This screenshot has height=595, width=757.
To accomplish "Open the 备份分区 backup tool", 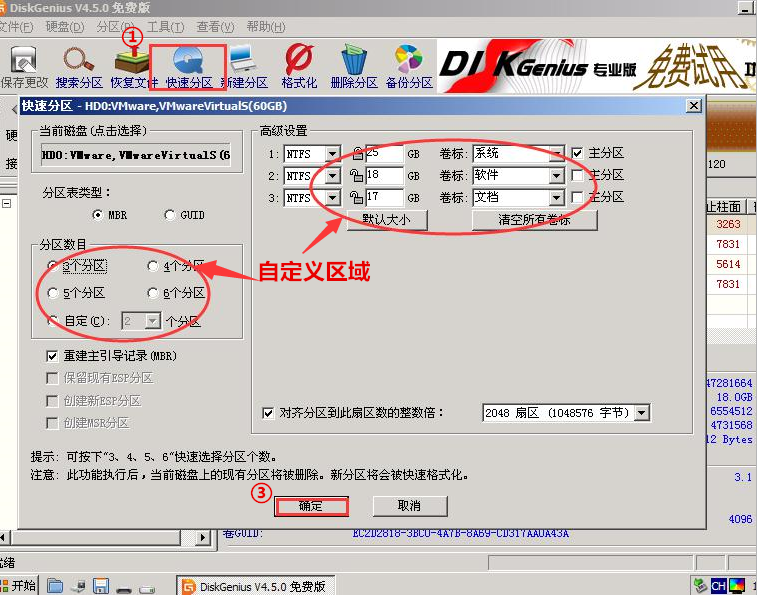I will tap(409, 67).
